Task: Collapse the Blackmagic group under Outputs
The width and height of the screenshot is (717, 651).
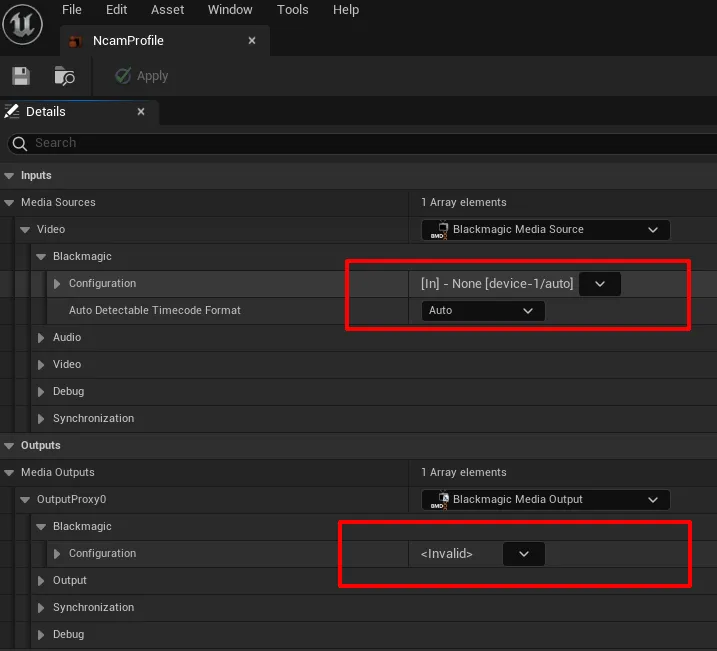Action: tap(41, 527)
